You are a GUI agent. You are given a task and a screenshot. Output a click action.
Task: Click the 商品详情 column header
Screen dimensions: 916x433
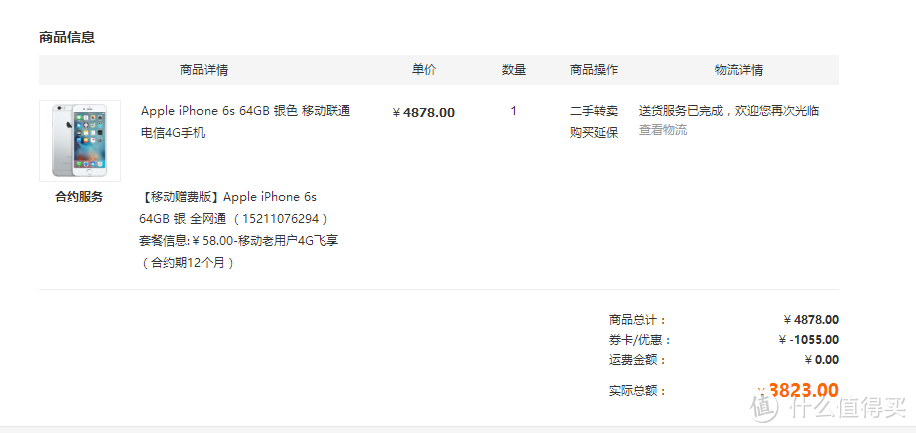coord(204,70)
